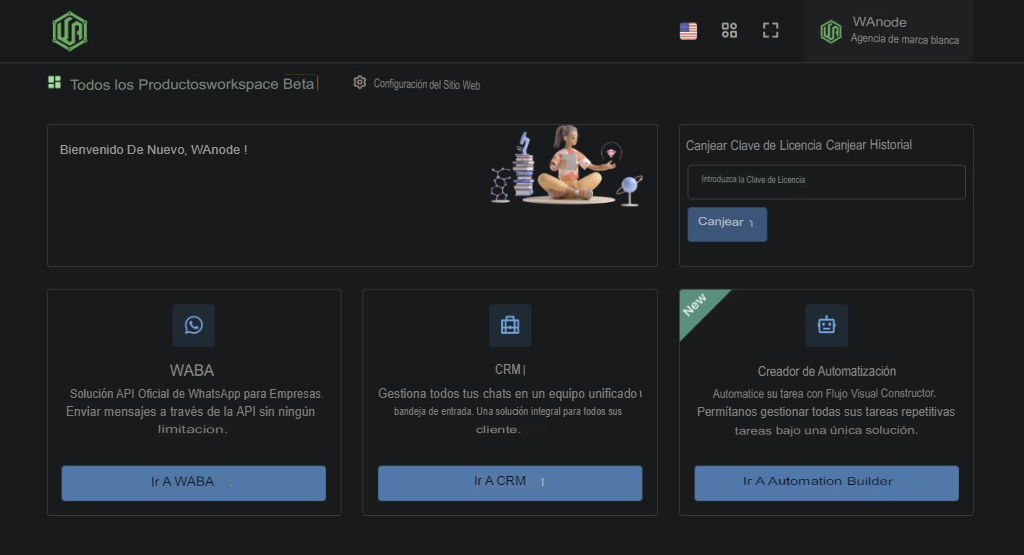
Task: Click the briefcase icon on CRM card
Action: 510,325
